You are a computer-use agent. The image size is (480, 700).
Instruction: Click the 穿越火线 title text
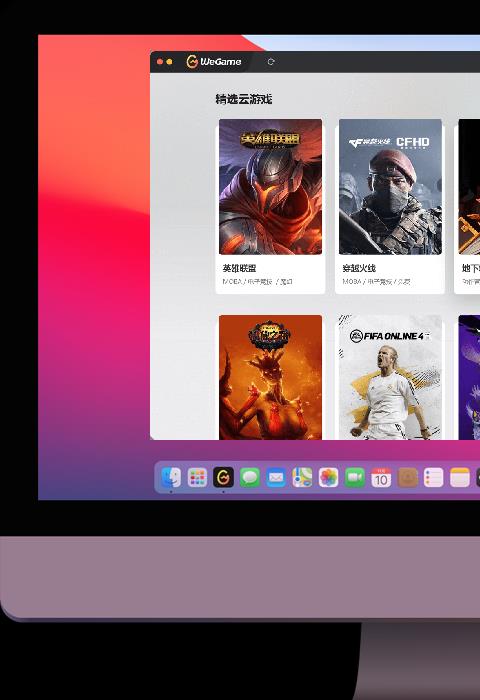(x=359, y=268)
